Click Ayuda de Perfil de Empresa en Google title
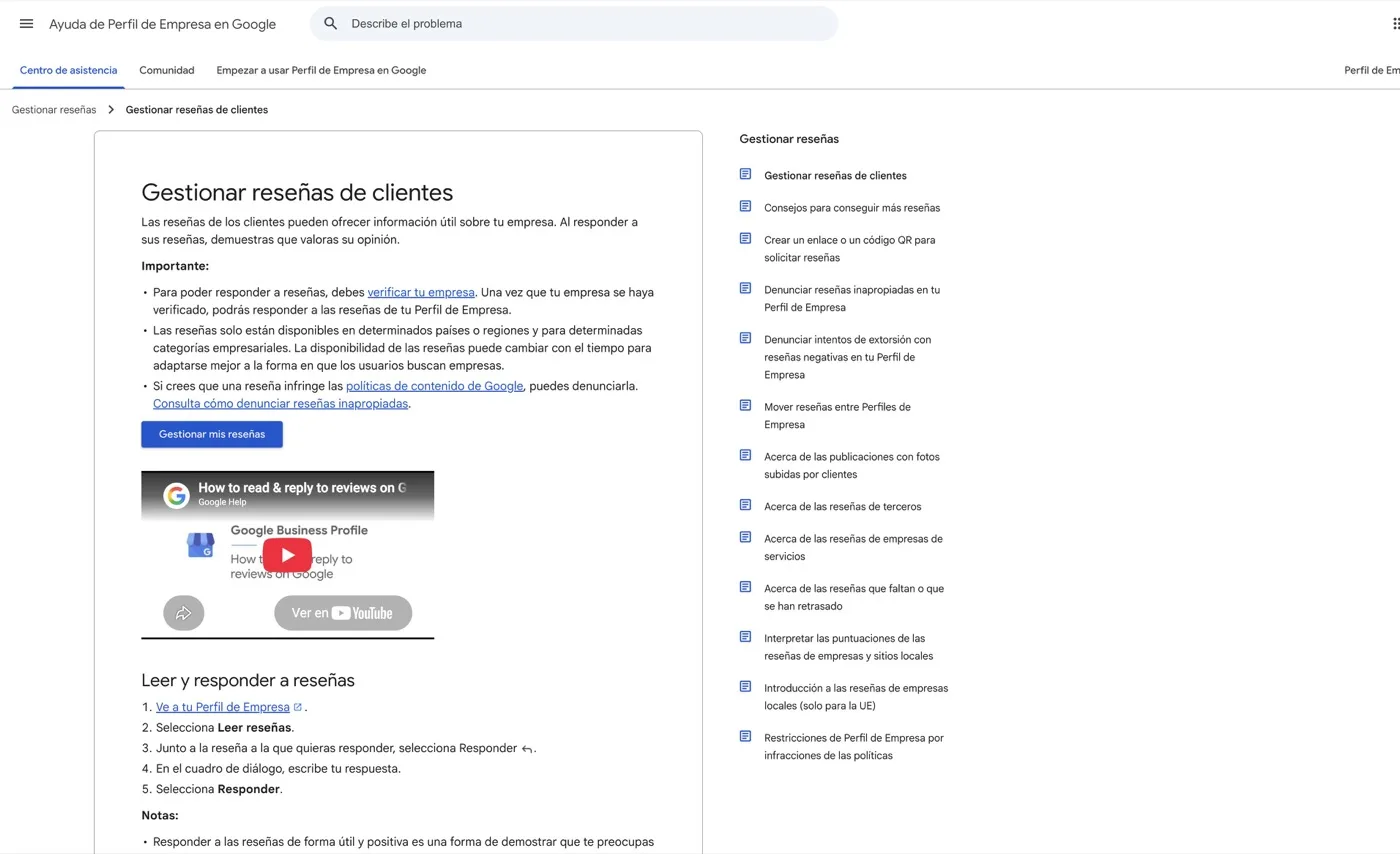 coord(163,24)
